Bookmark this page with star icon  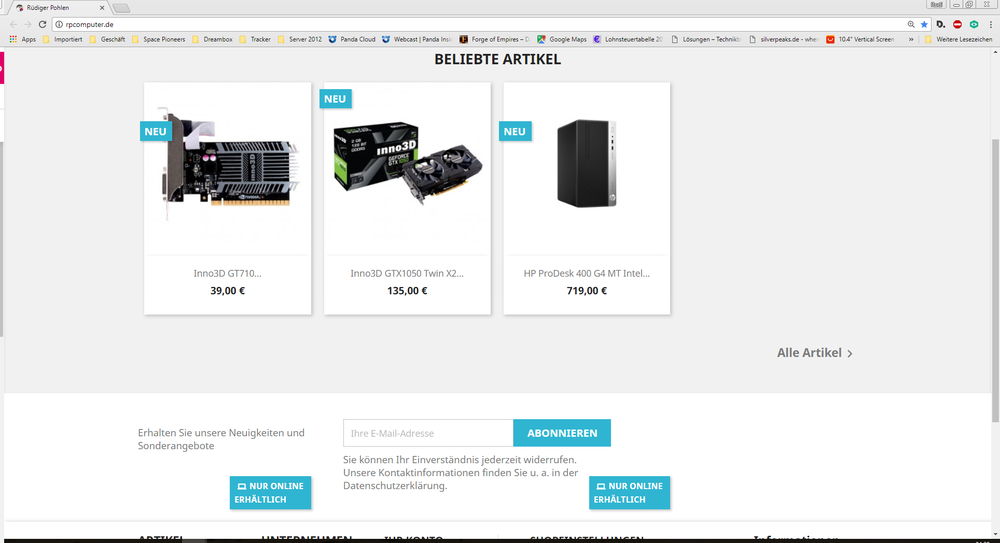click(924, 24)
